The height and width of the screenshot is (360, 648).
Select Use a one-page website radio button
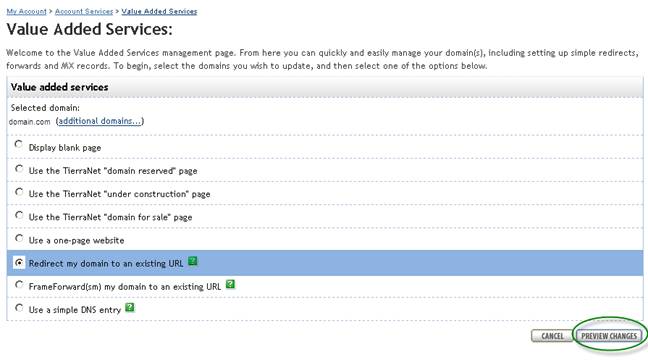19,238
